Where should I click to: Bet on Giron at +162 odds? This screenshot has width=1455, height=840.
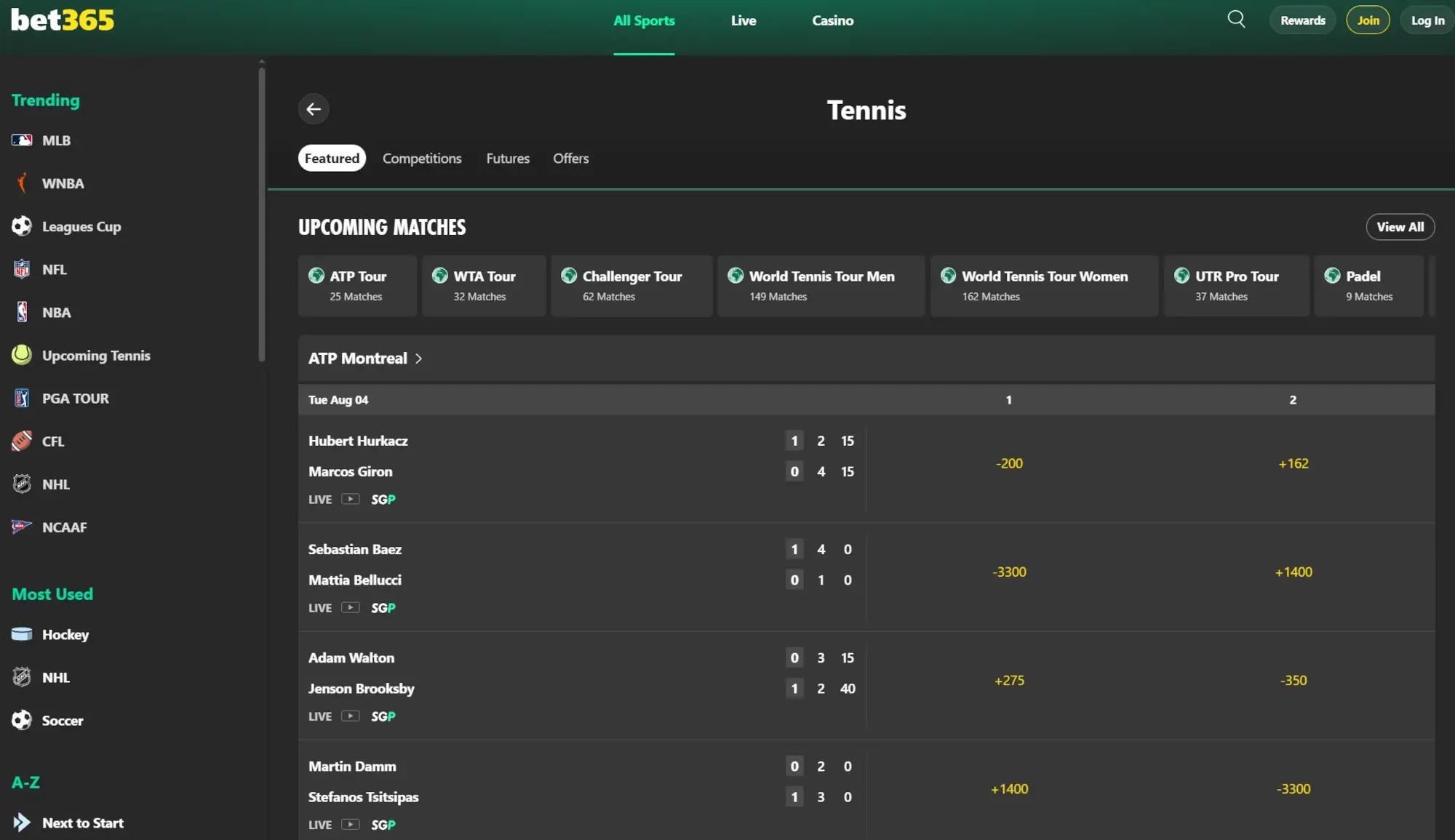point(1293,463)
